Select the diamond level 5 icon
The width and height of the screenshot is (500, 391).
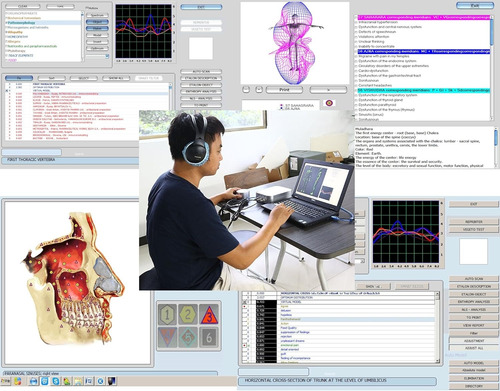(x=188, y=337)
